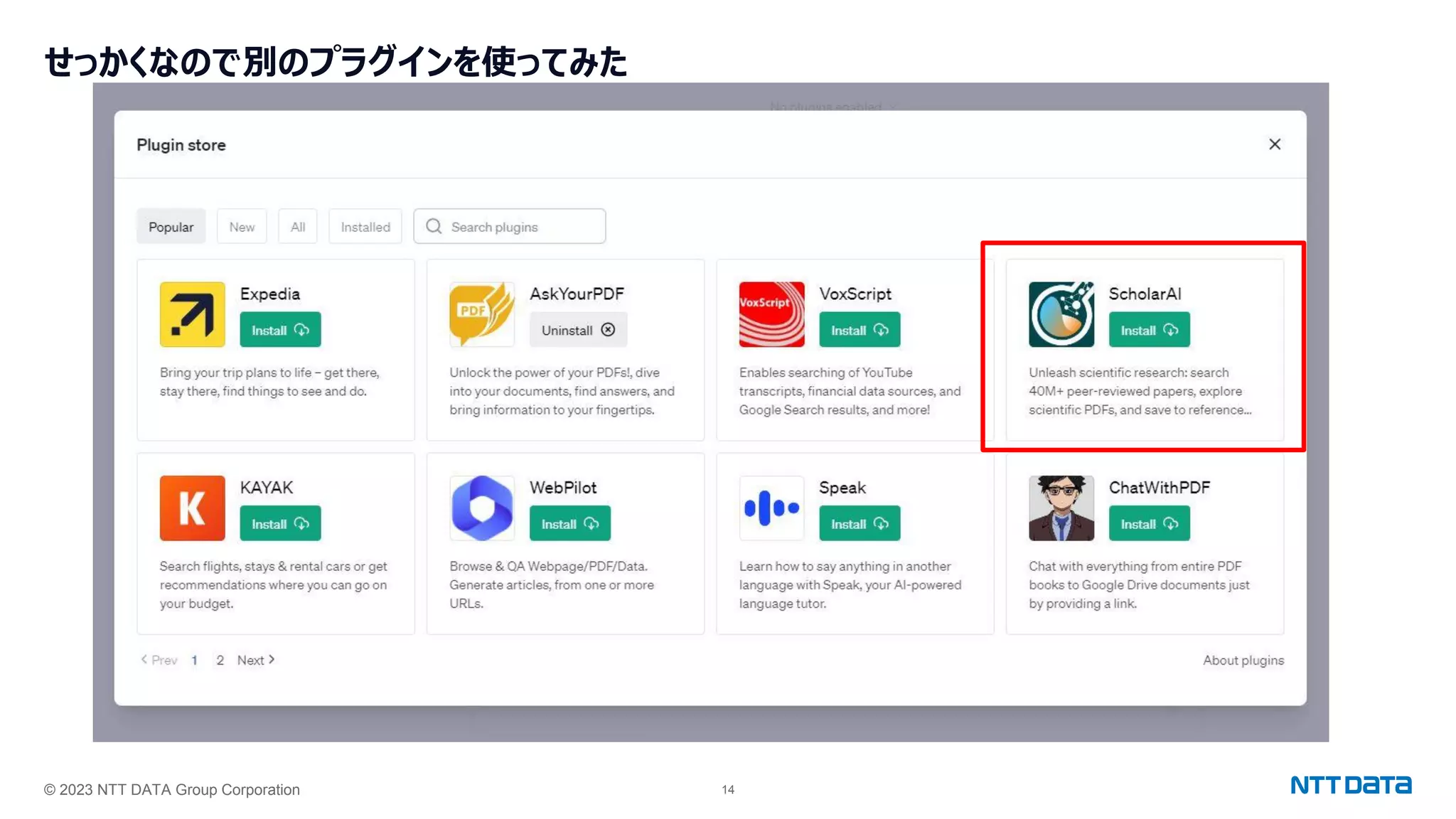This screenshot has width=1456, height=819.
Task: Click the Speak plugin title
Action: (x=842, y=488)
